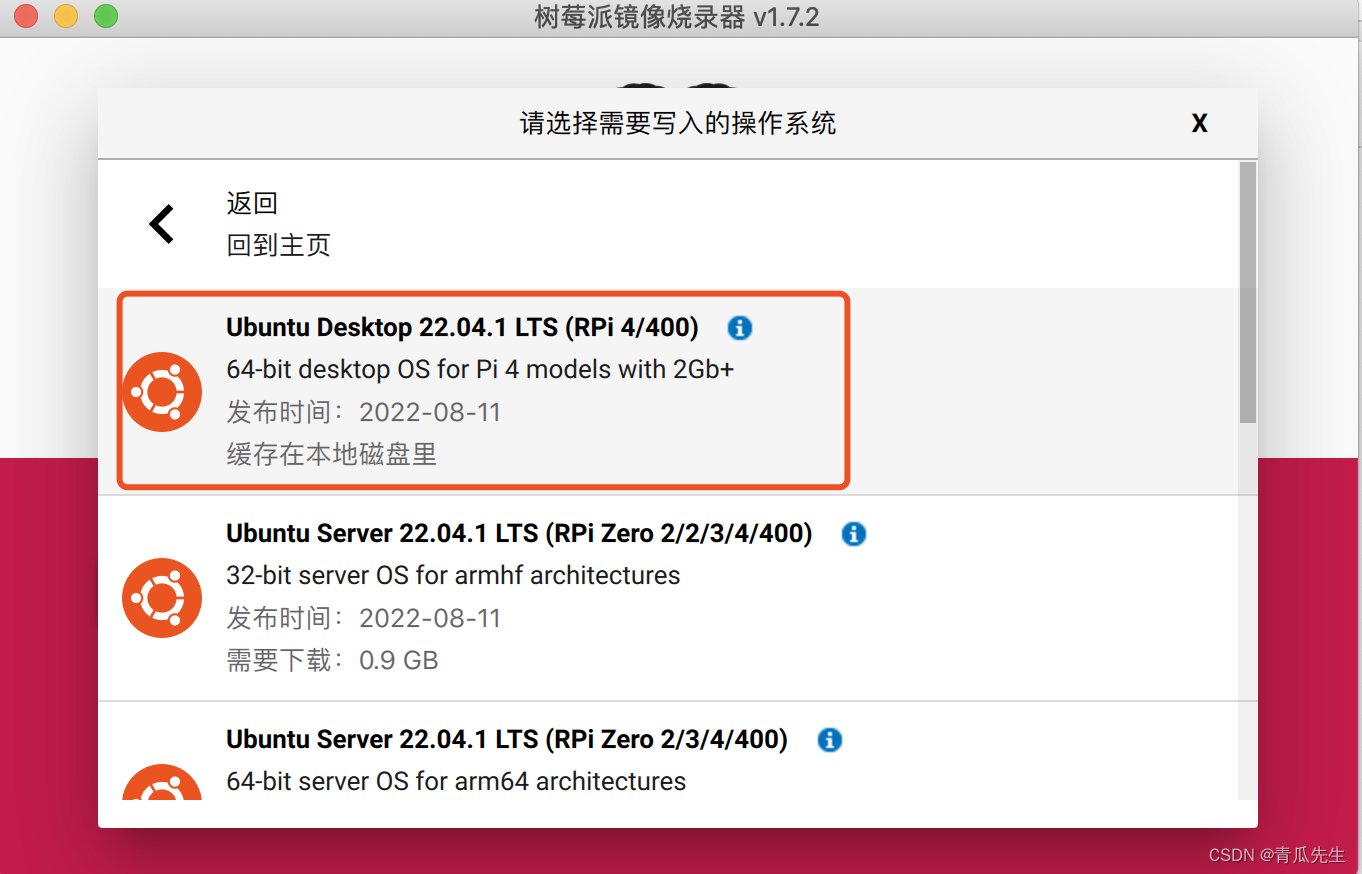The image size is (1362, 874).
Task: Click the dialog title 请选择需要写入的操作系统
Action: pyautogui.click(x=679, y=123)
